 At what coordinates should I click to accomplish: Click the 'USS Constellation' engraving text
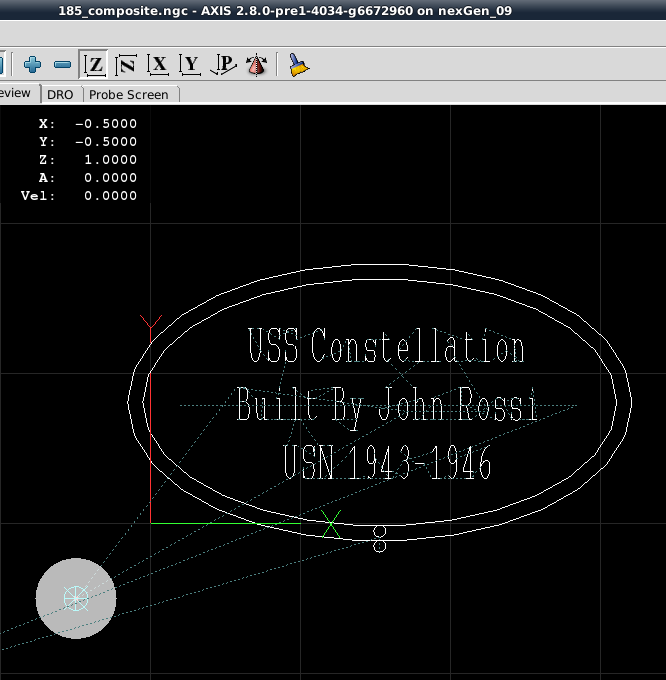385,348
